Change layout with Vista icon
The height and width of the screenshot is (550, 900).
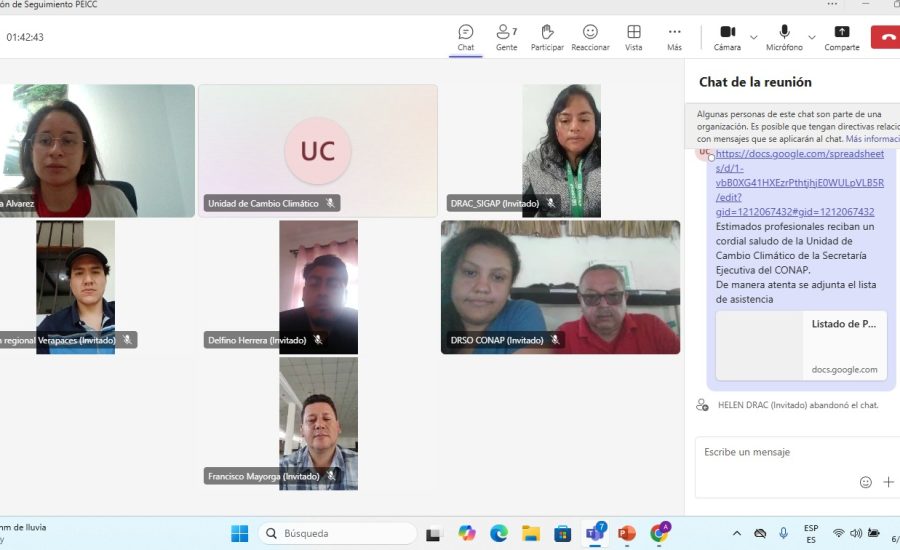pyautogui.click(x=634, y=37)
